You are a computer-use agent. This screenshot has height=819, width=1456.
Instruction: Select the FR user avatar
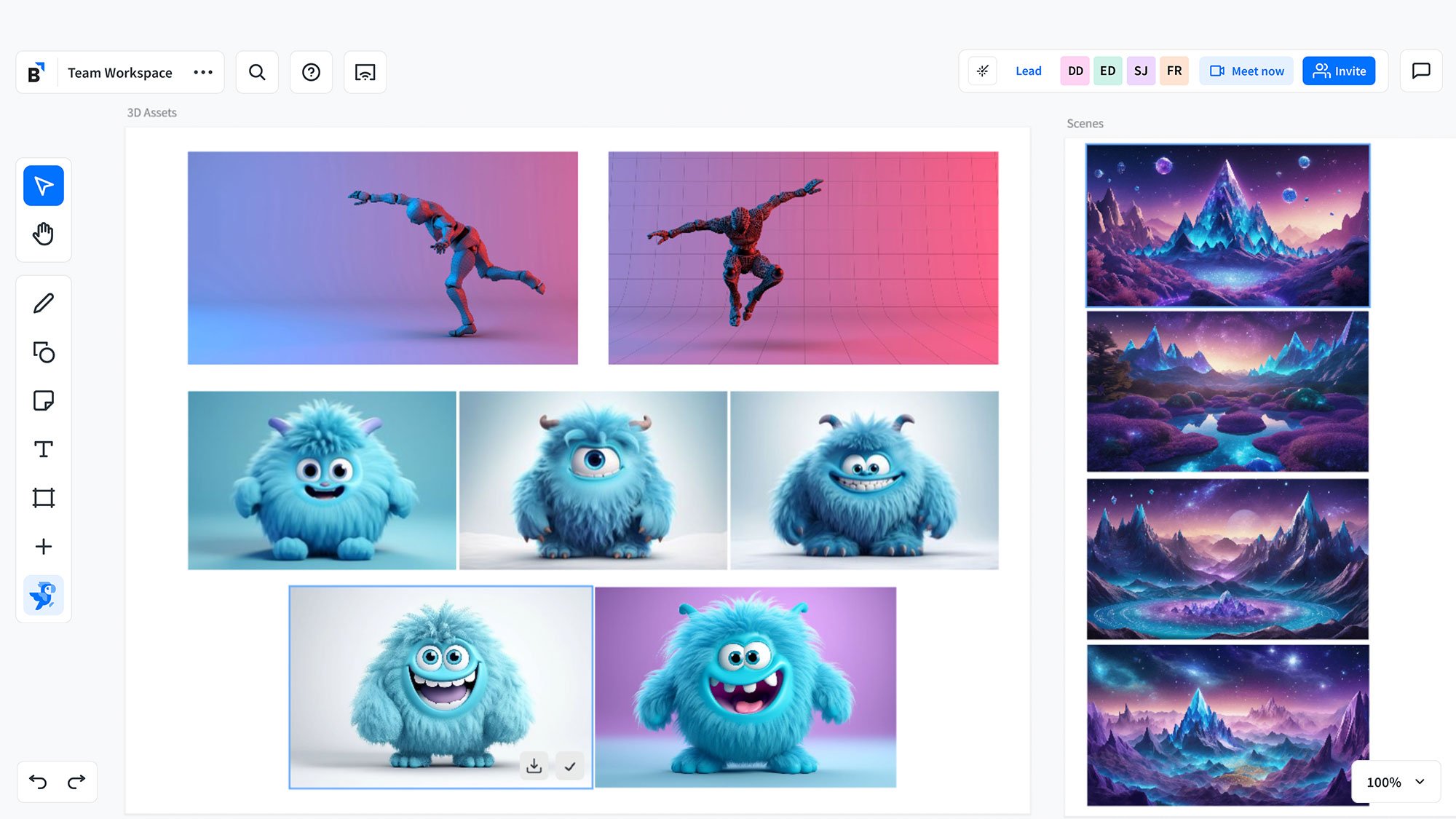[1174, 71]
